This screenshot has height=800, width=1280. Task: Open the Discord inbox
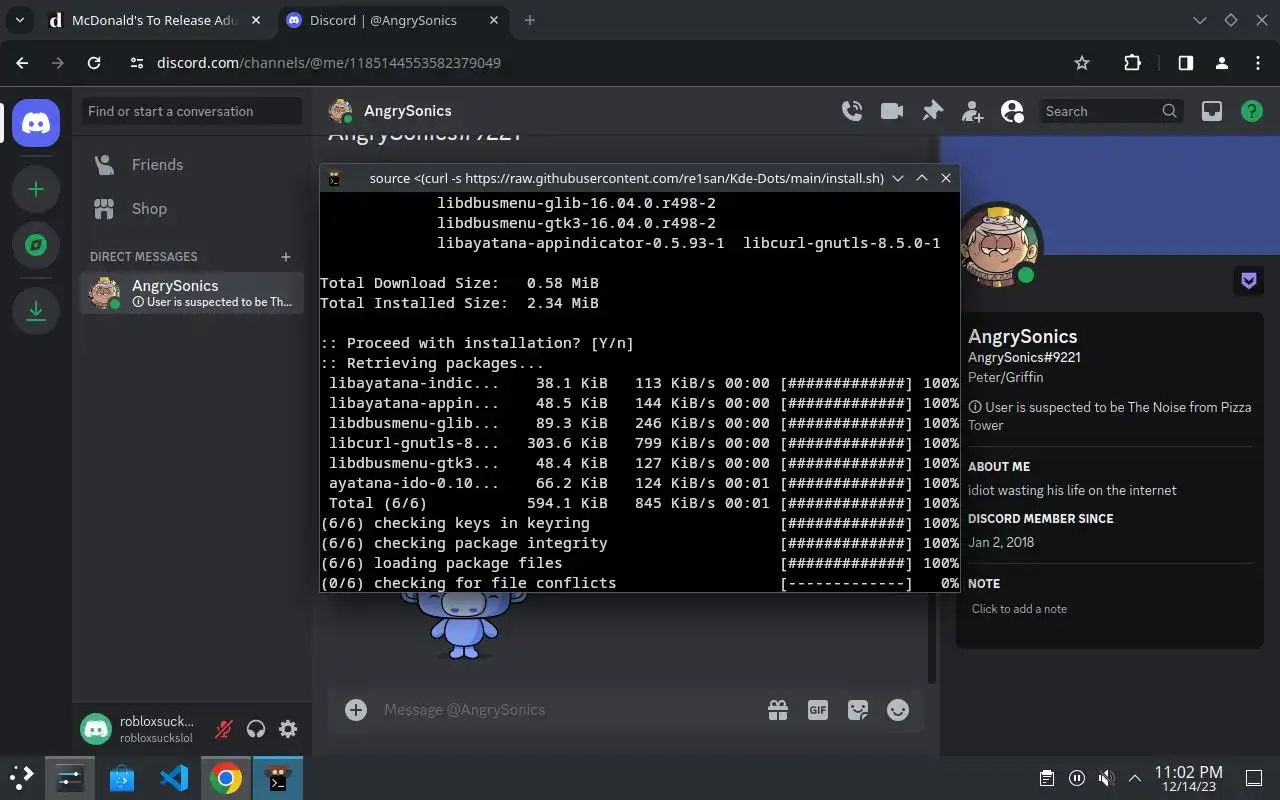pos(1212,111)
